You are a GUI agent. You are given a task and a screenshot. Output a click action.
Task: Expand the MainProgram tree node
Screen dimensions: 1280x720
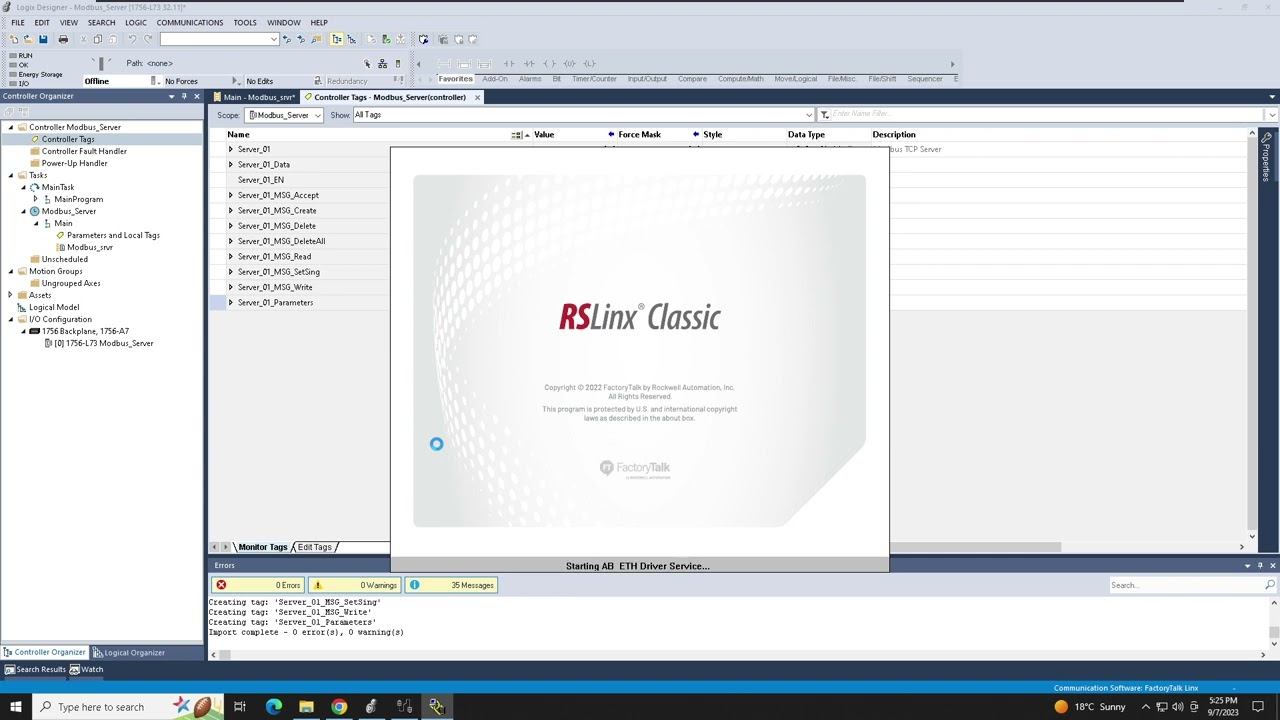tap(36, 199)
